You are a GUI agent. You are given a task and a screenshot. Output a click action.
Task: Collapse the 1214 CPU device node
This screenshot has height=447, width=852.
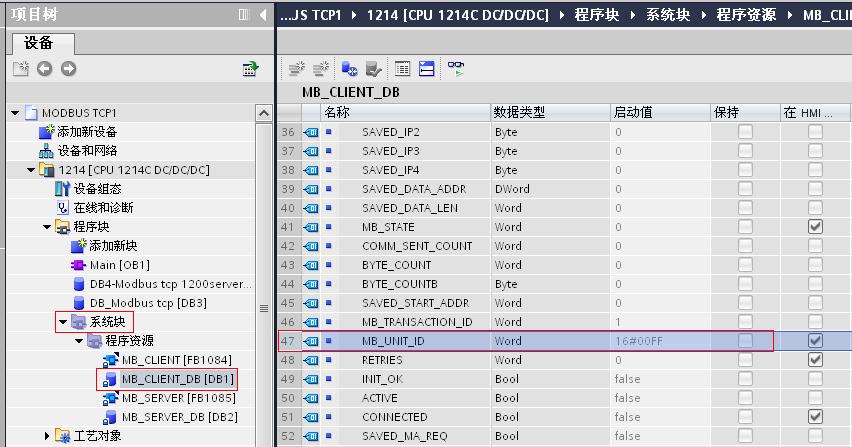pyautogui.click(x=31, y=170)
